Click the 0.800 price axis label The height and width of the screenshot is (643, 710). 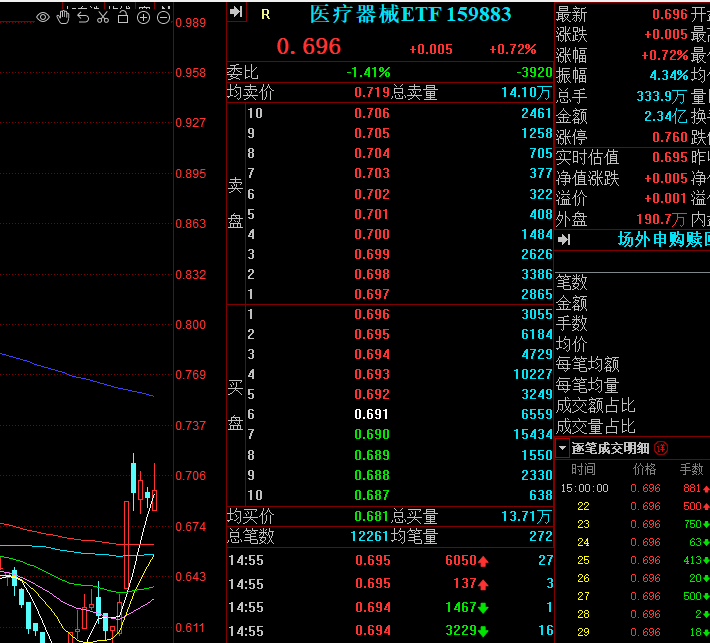click(x=191, y=325)
